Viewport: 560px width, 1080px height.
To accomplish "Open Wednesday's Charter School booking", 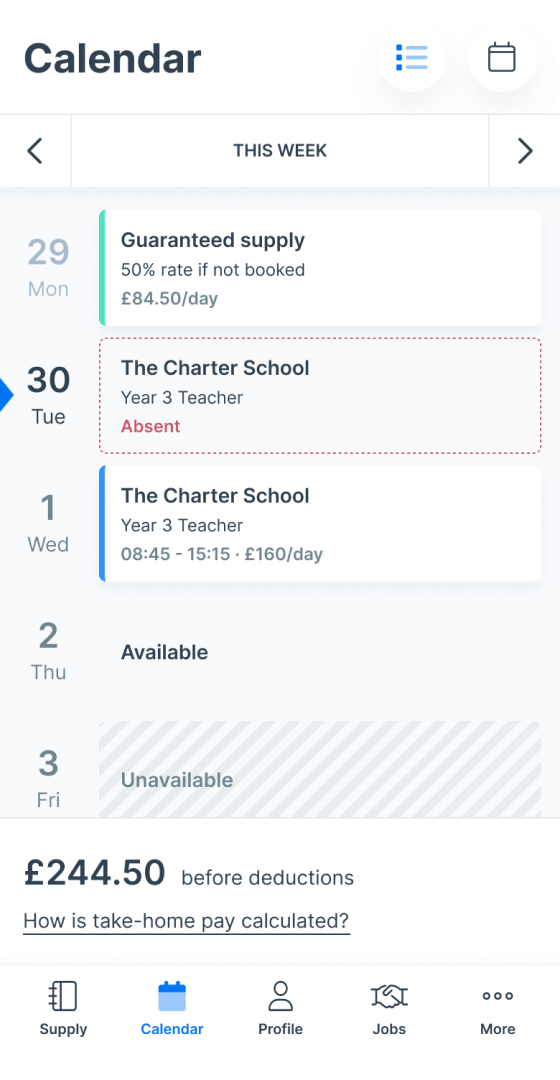I will coord(320,523).
